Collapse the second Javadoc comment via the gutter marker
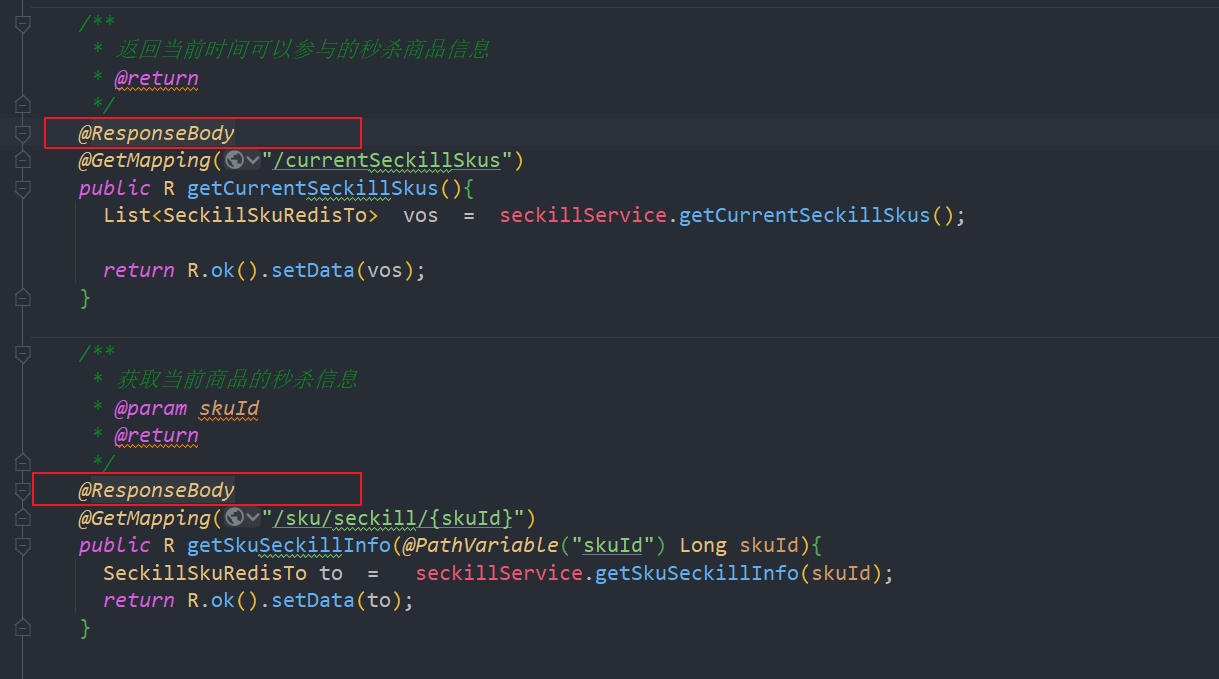Image resolution: width=1219 pixels, height=679 pixels. [23, 352]
